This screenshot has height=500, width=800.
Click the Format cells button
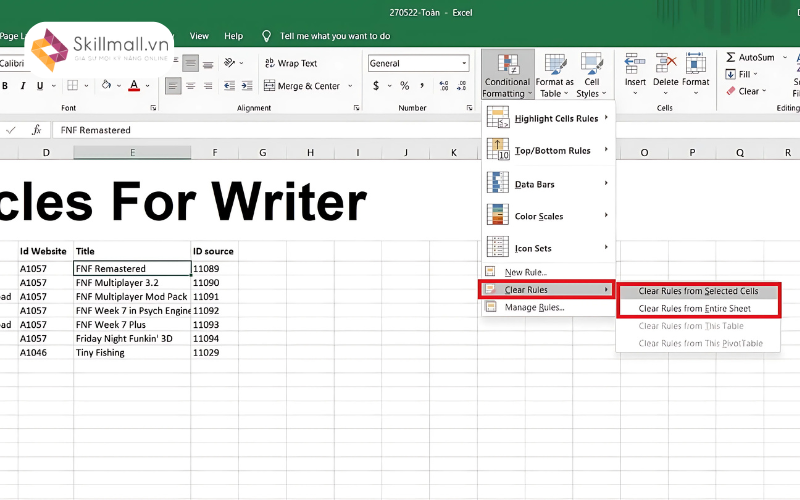(695, 75)
